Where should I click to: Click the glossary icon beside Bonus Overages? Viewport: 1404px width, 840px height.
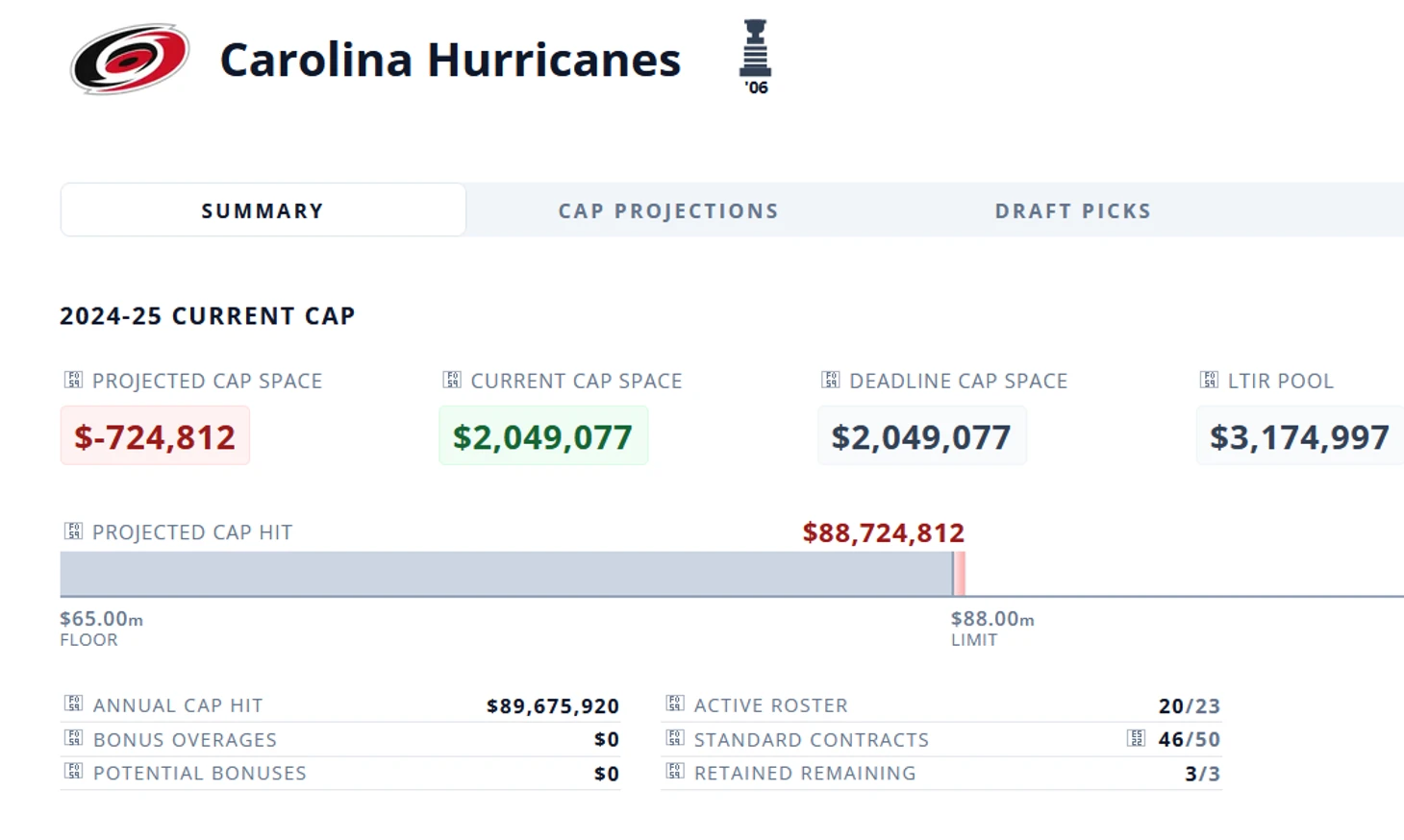pyautogui.click(x=73, y=739)
